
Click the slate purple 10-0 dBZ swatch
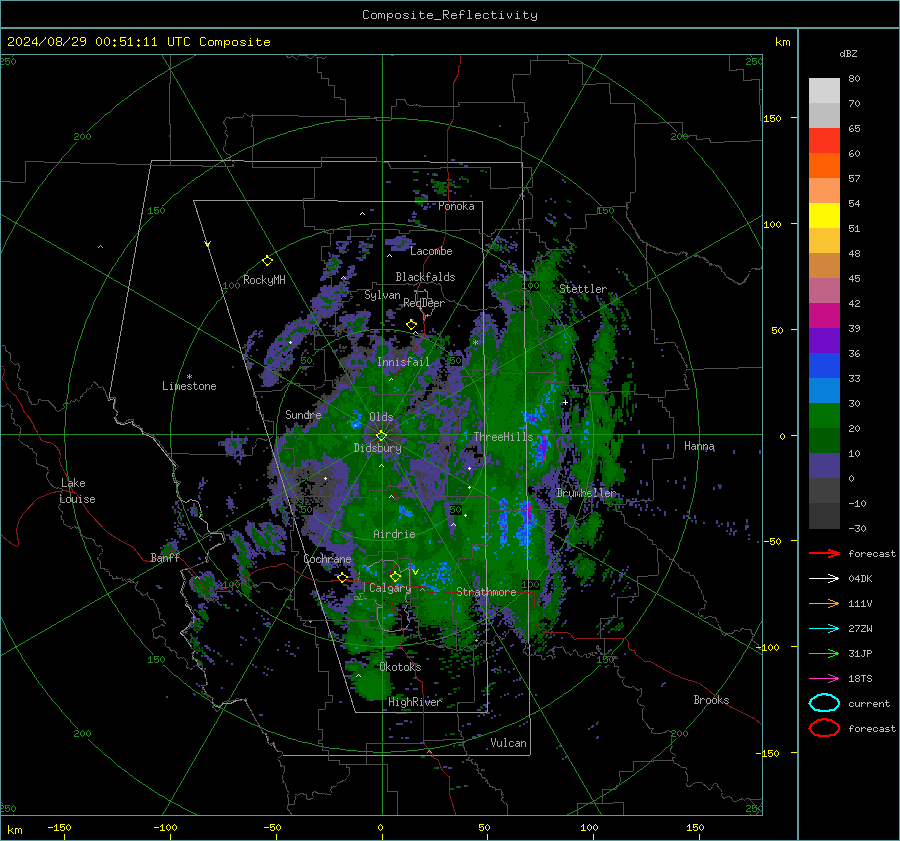coord(824,466)
